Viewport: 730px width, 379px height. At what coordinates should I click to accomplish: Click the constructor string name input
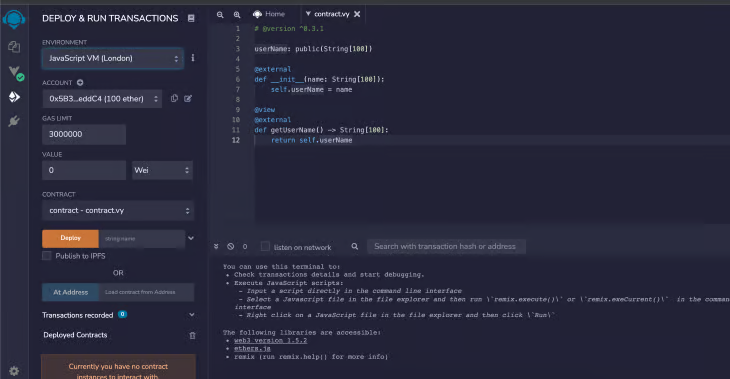coord(142,238)
